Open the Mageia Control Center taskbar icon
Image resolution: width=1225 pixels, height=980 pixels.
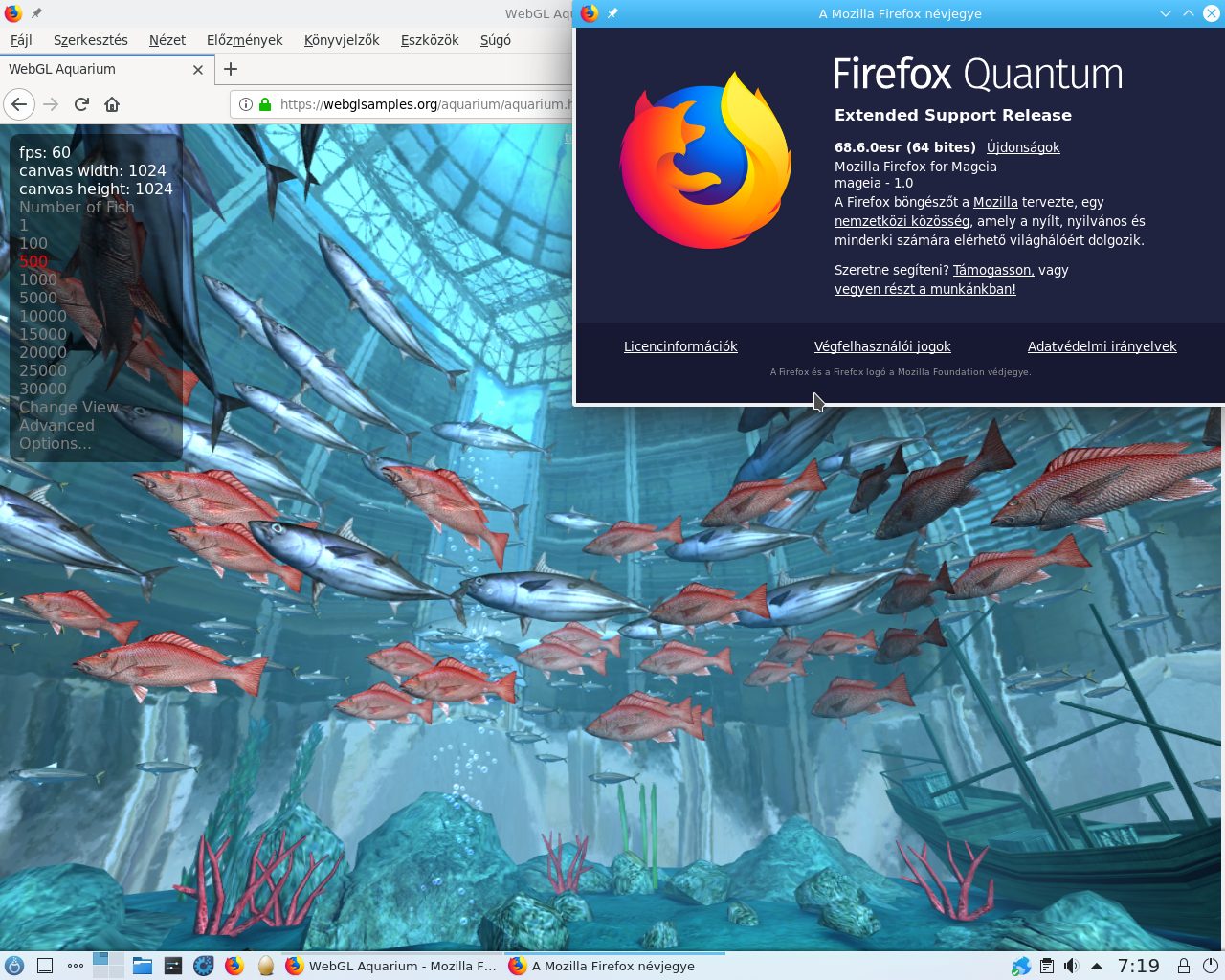pyautogui.click(x=204, y=966)
